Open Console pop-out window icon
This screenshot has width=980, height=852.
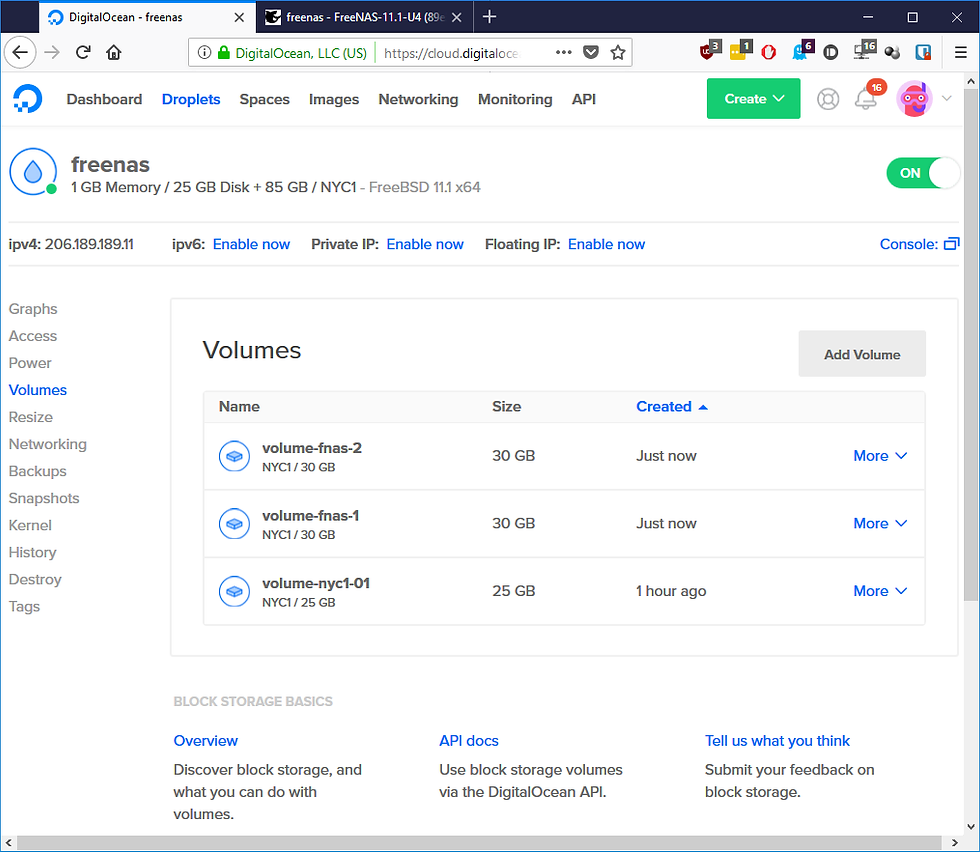(x=951, y=244)
